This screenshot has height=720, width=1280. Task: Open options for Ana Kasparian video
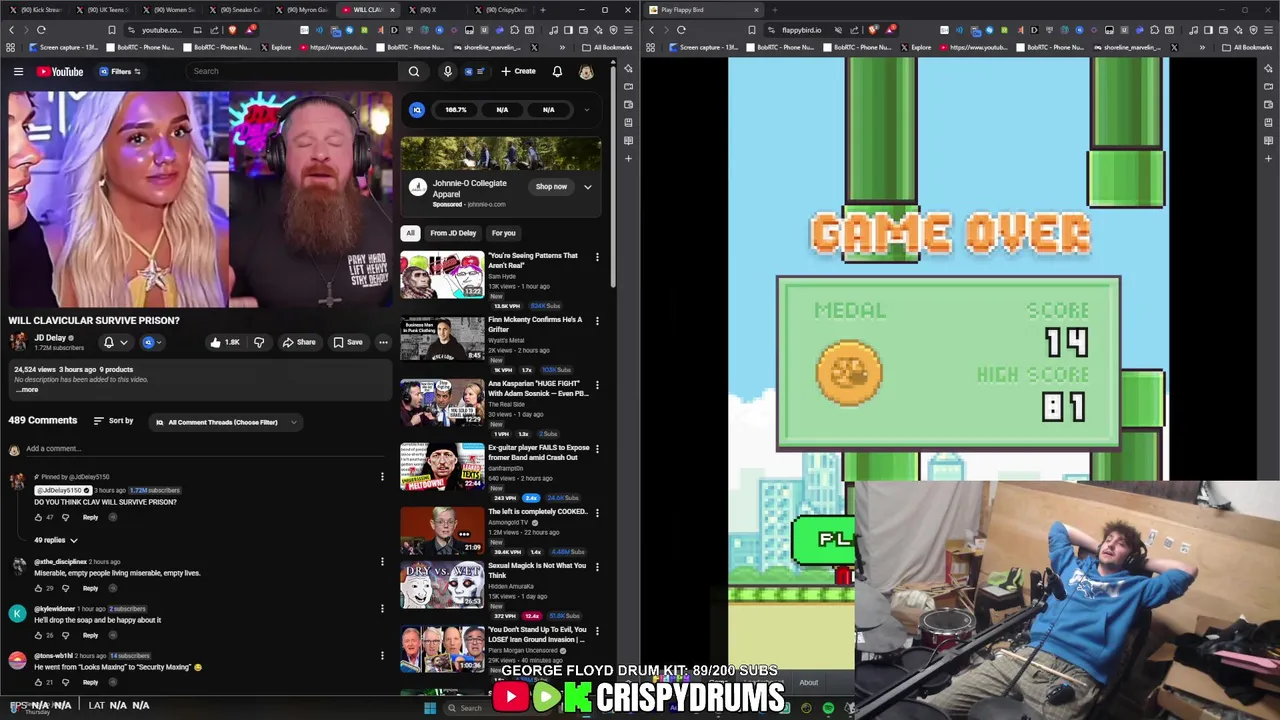pos(597,385)
